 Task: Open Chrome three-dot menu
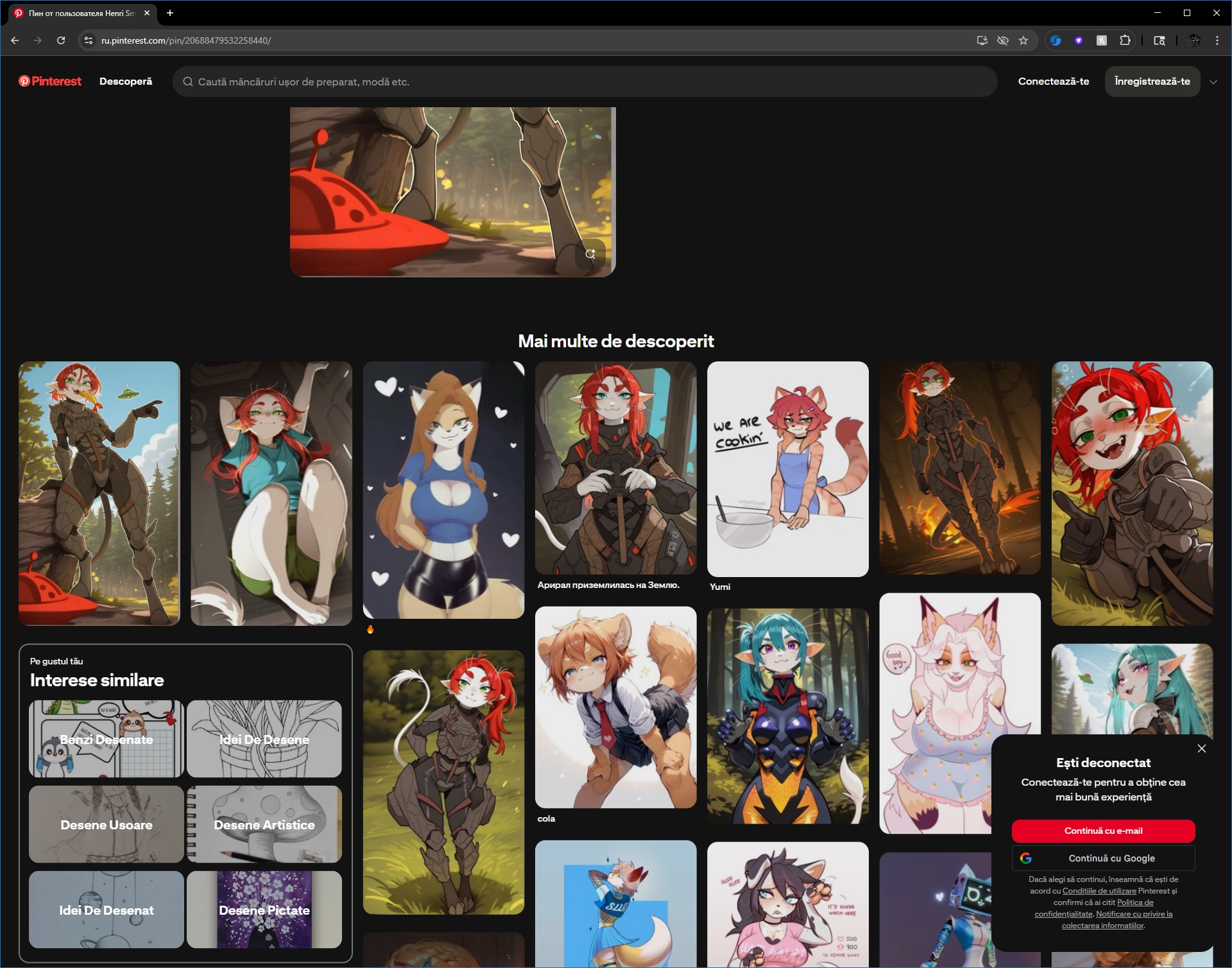tap(1217, 40)
